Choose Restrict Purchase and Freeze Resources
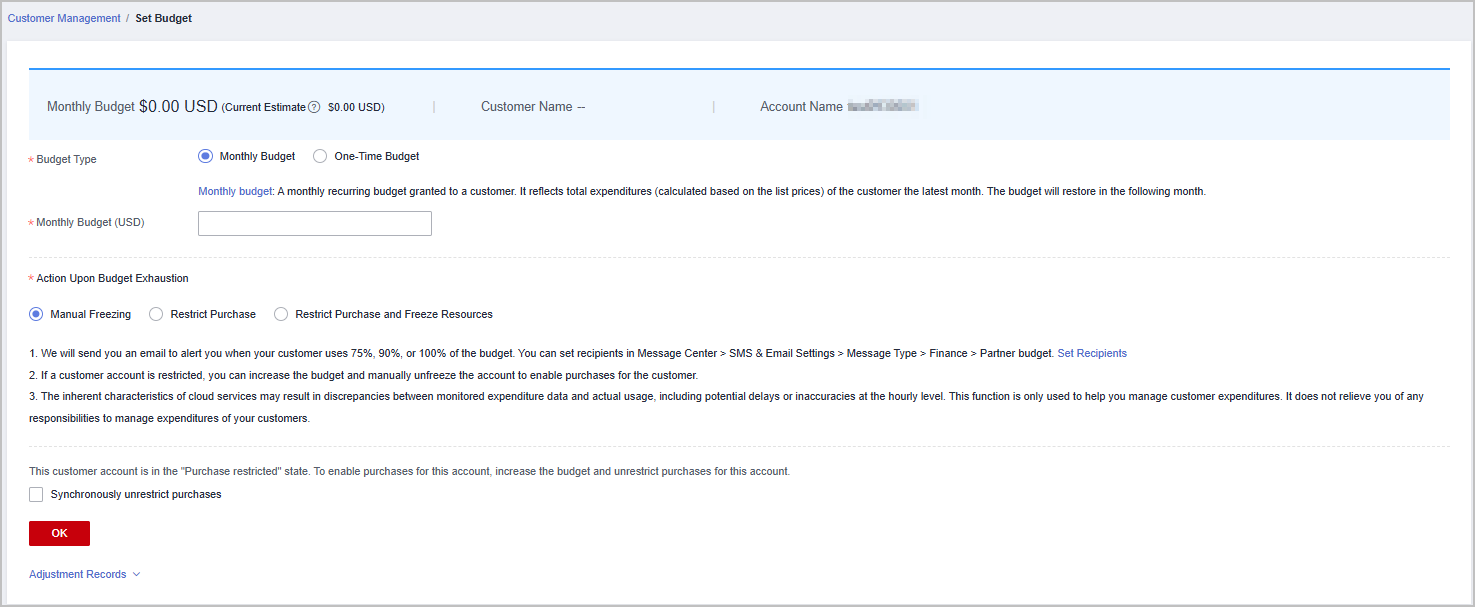The image size is (1475, 607). tap(281, 314)
